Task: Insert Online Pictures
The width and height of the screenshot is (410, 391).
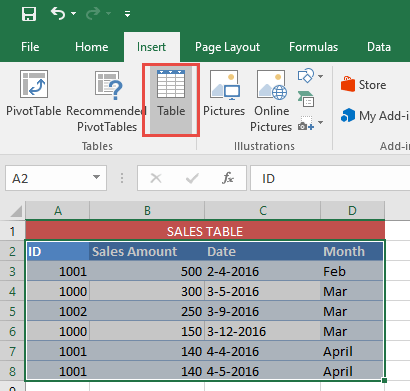Action: [x=271, y=101]
